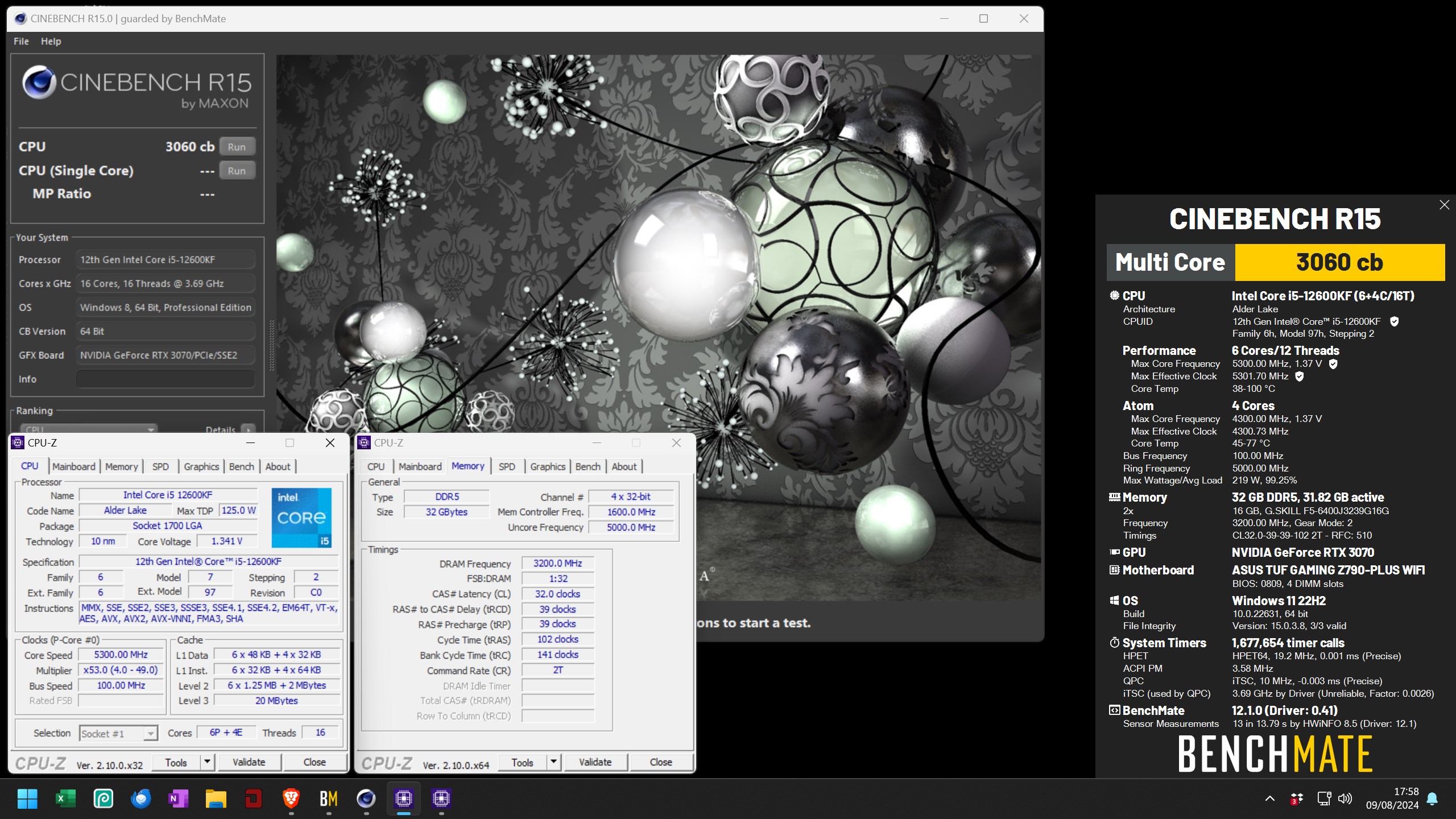This screenshot has width=1456, height=819.
Task: Click left CPU-Z window title icon
Action: (x=18, y=442)
